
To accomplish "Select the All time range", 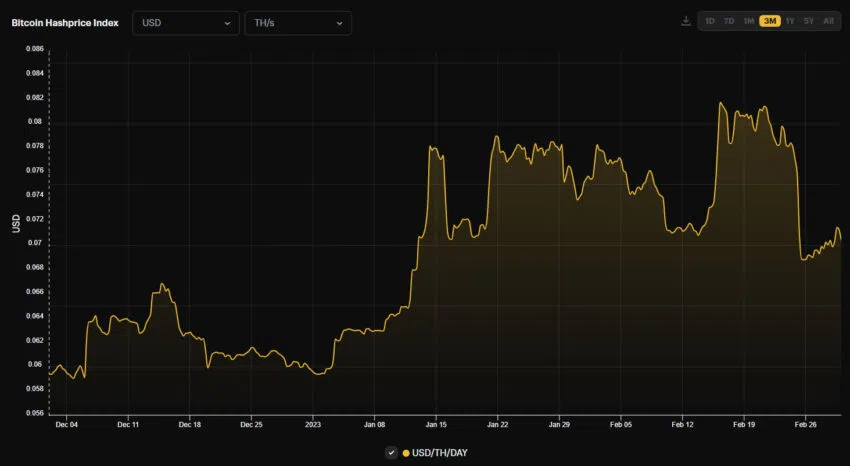I will [828, 21].
